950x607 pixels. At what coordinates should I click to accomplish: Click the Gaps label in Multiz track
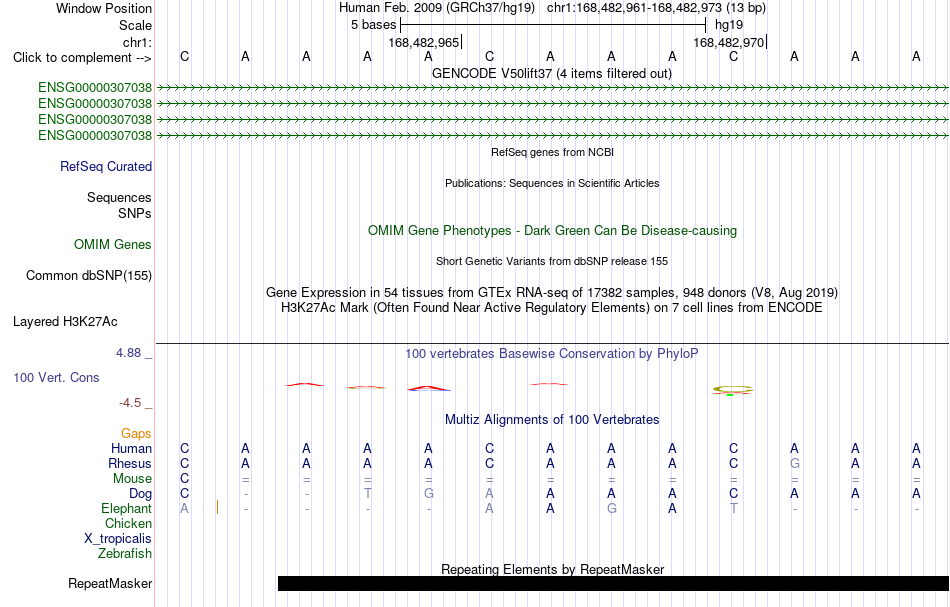pyautogui.click(x=136, y=433)
